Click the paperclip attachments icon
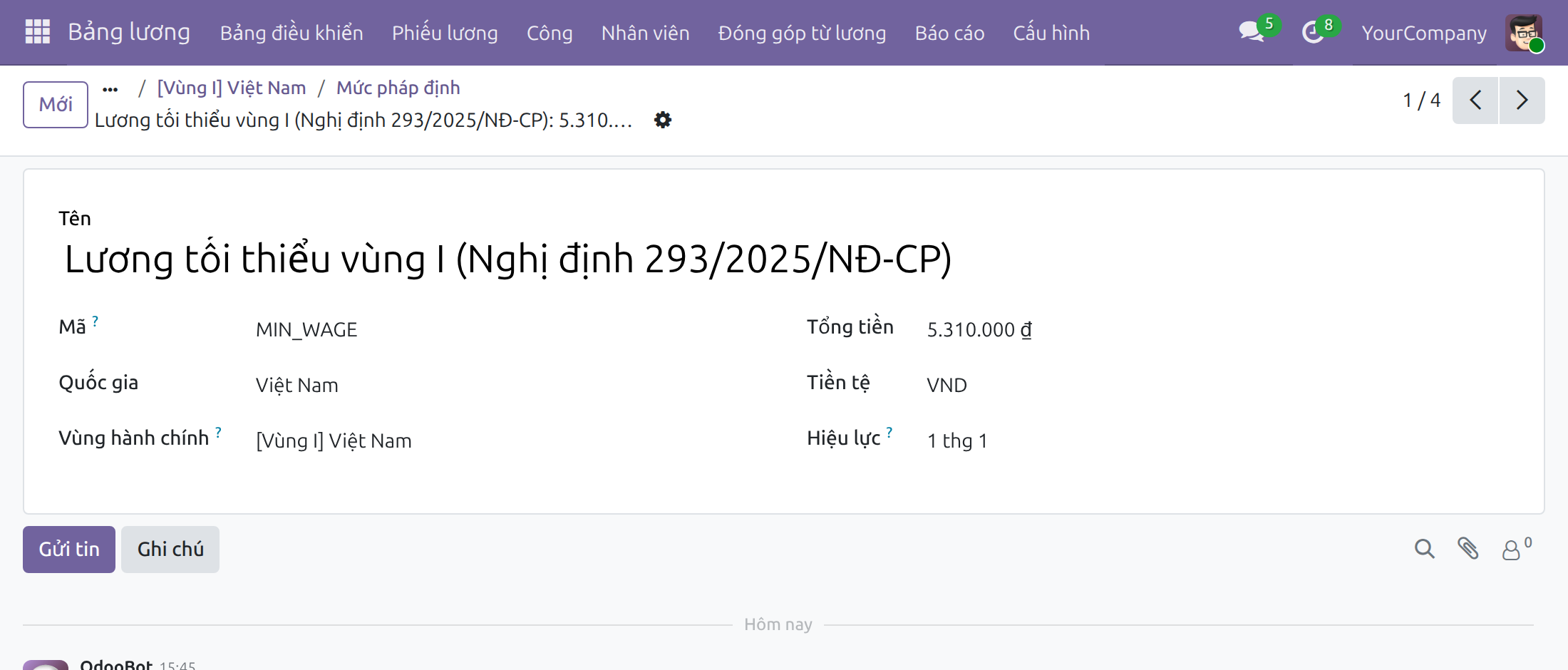The image size is (1568, 670). point(1468,549)
